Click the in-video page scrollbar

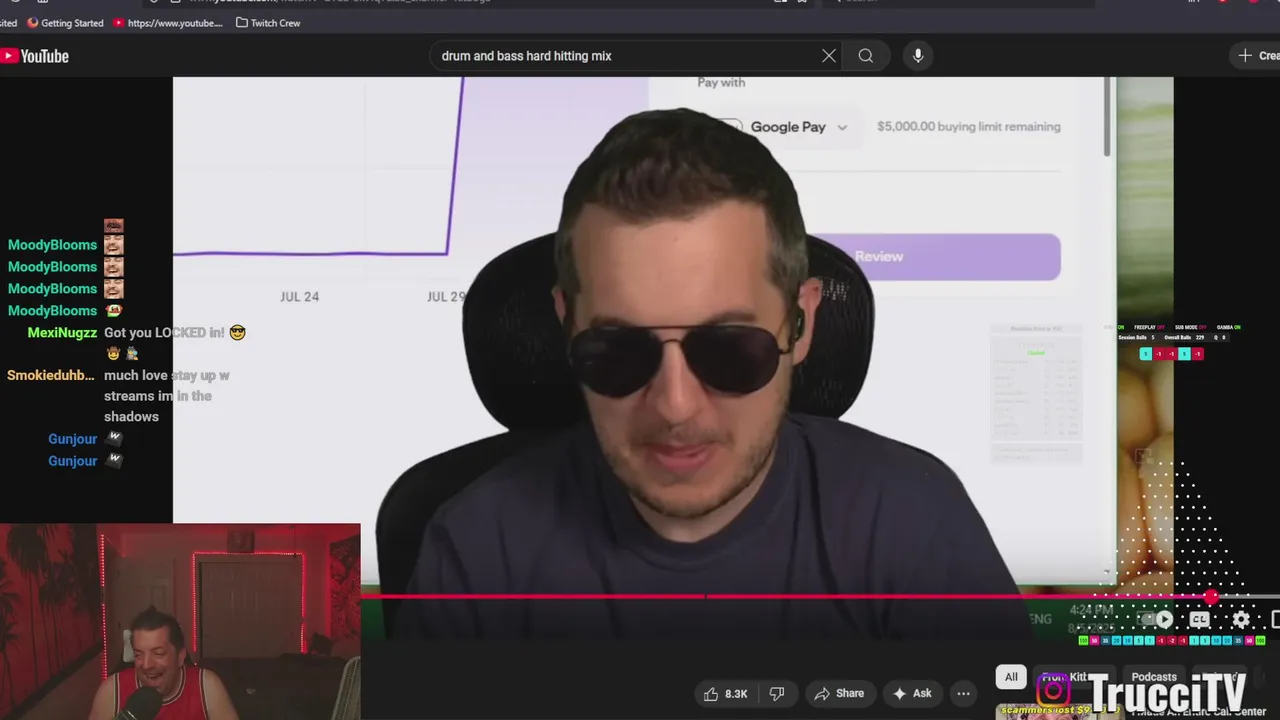point(1107,118)
